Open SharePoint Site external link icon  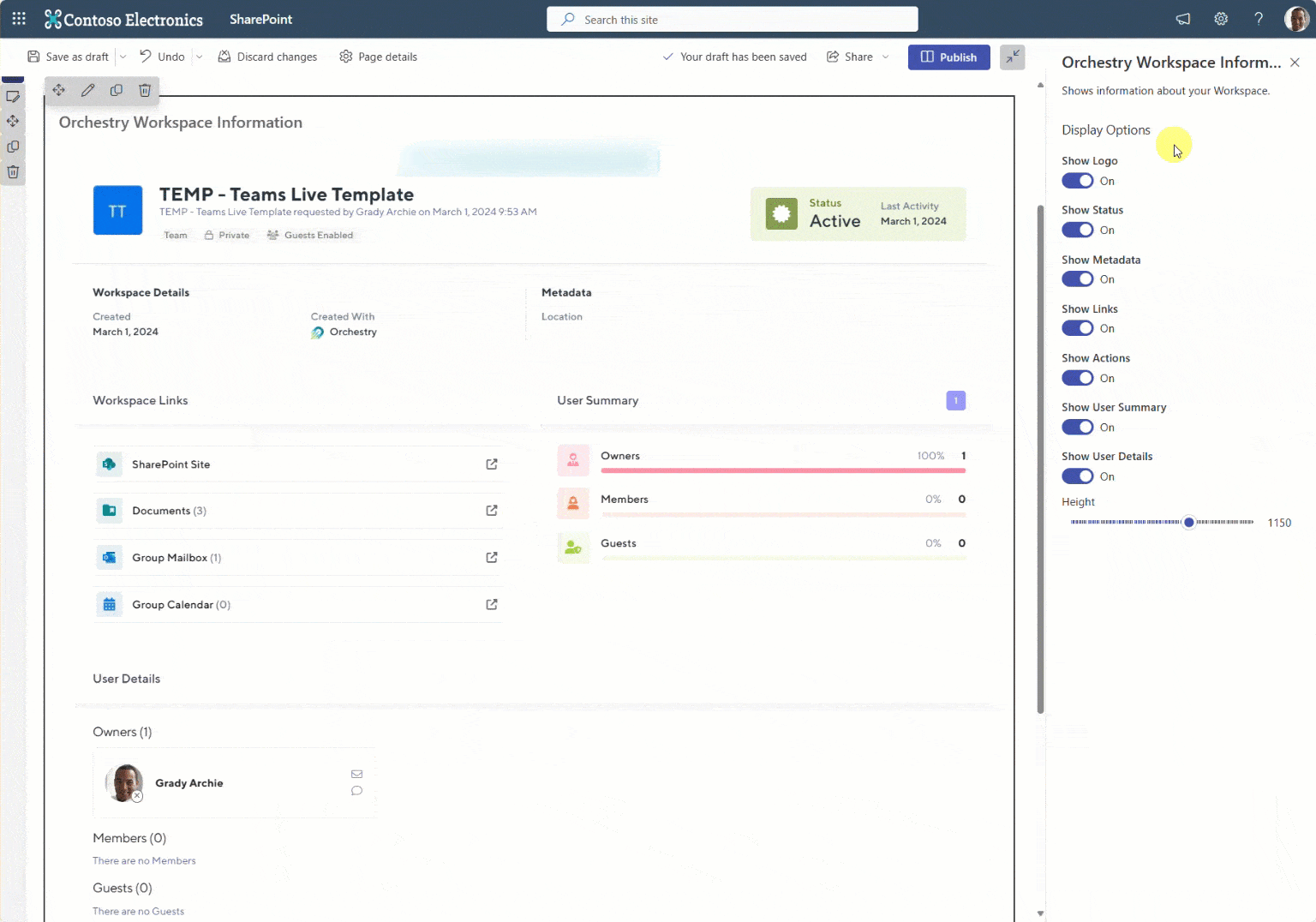point(492,464)
